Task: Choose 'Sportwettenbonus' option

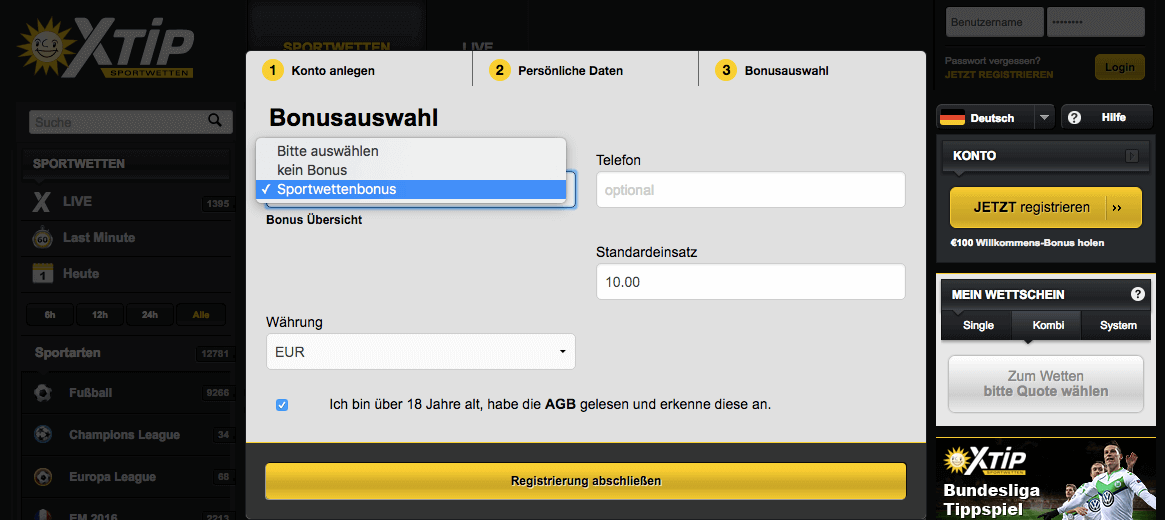Action: tap(411, 189)
